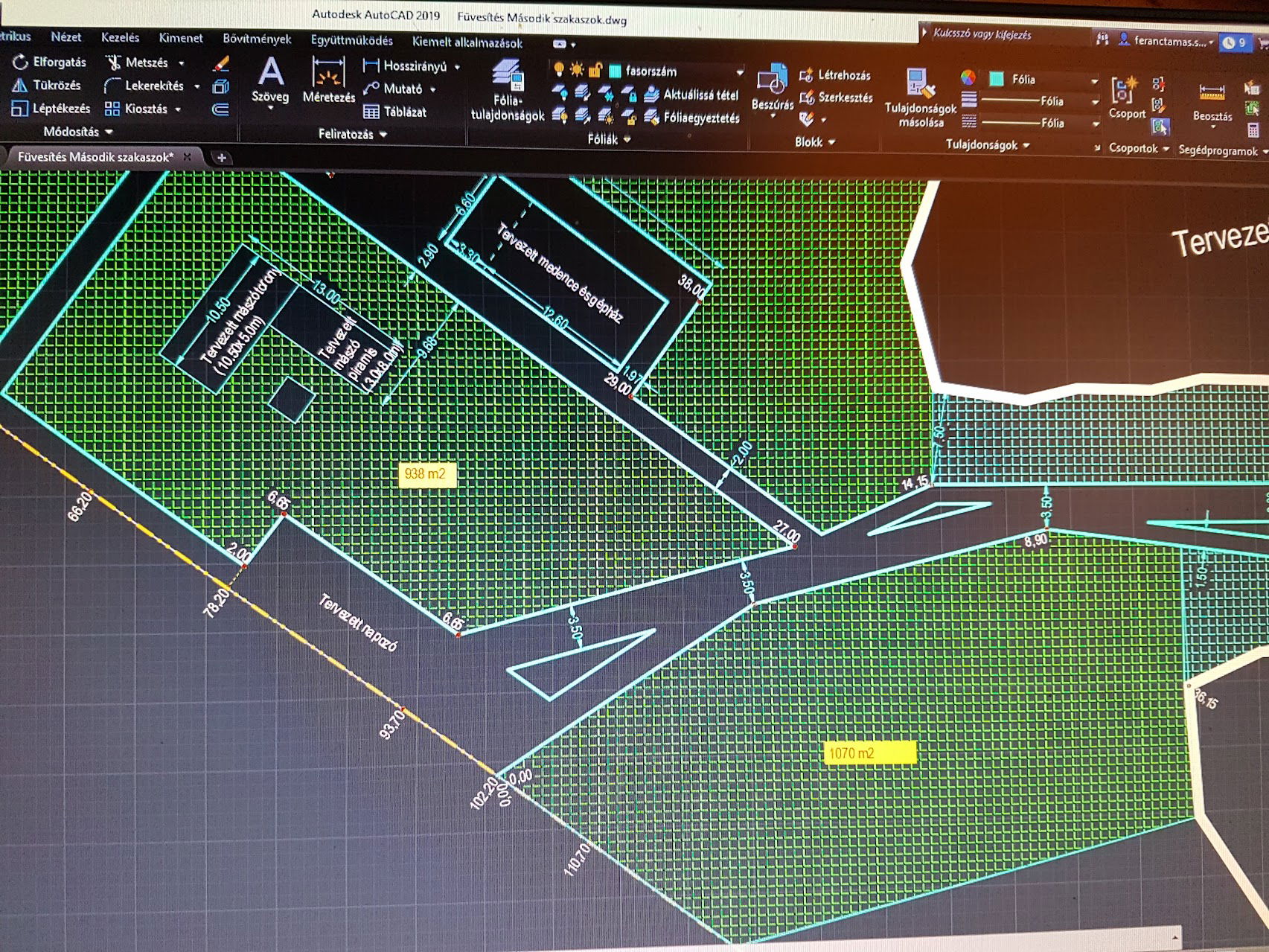Image resolution: width=1269 pixels, height=952 pixels.
Task: Insert a Táblázat table
Action: click(x=394, y=112)
